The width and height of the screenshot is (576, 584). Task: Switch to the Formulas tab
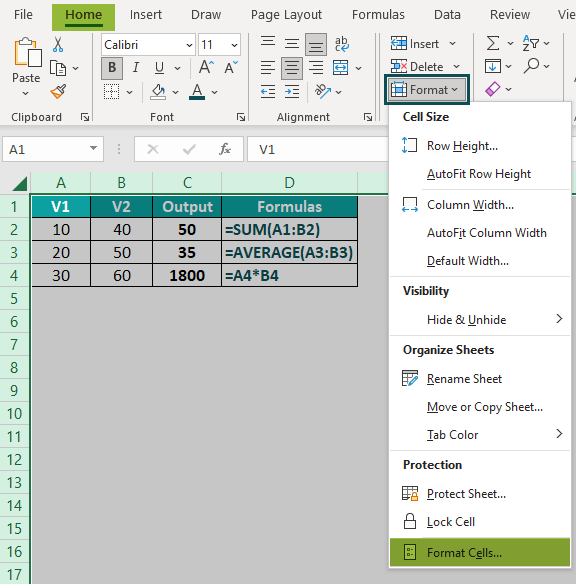coord(378,15)
